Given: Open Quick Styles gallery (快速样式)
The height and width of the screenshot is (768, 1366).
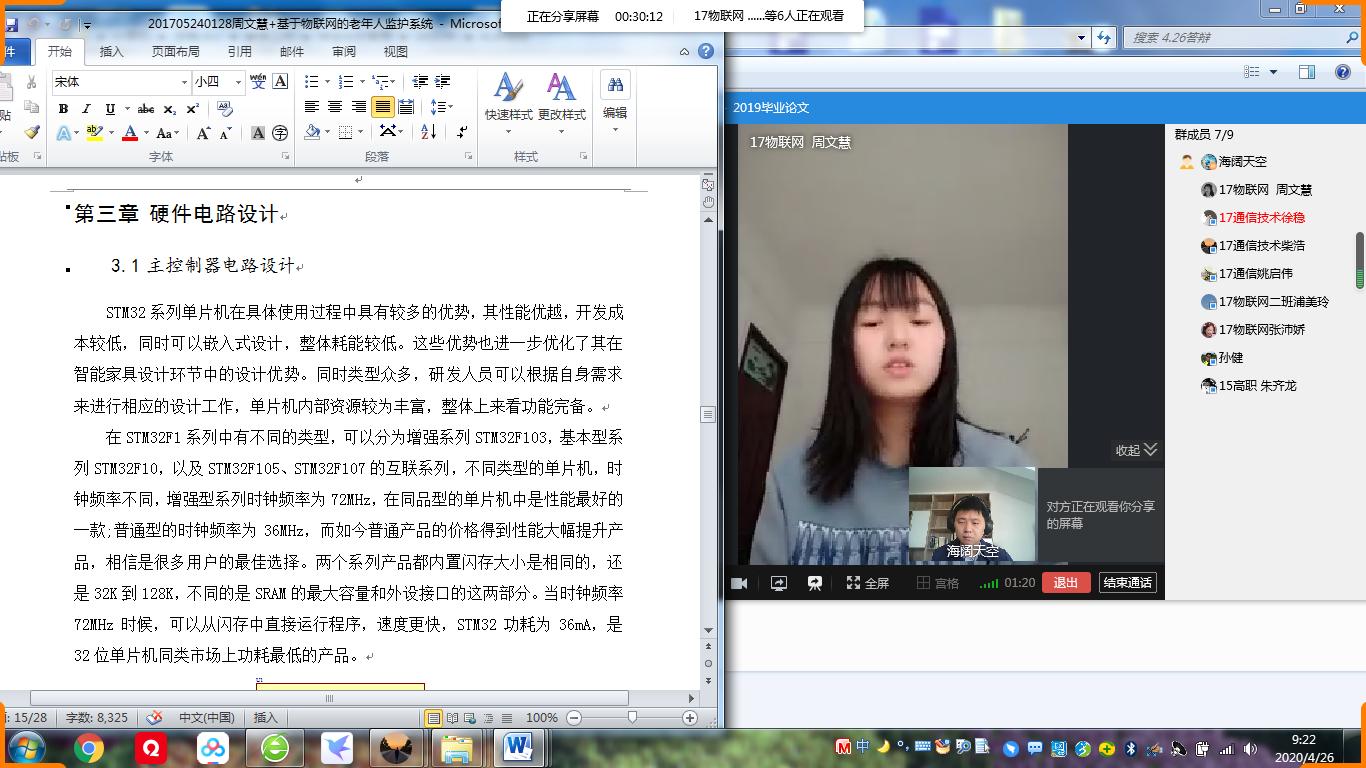Looking at the screenshot, I should coord(508,98).
